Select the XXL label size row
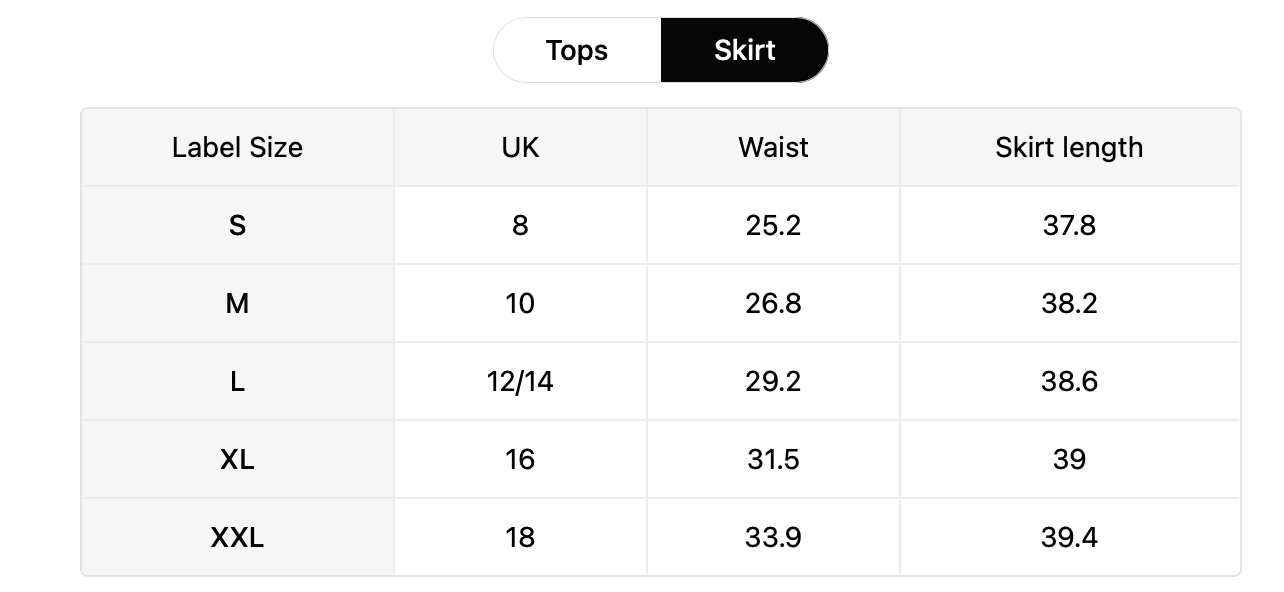 click(x=660, y=537)
